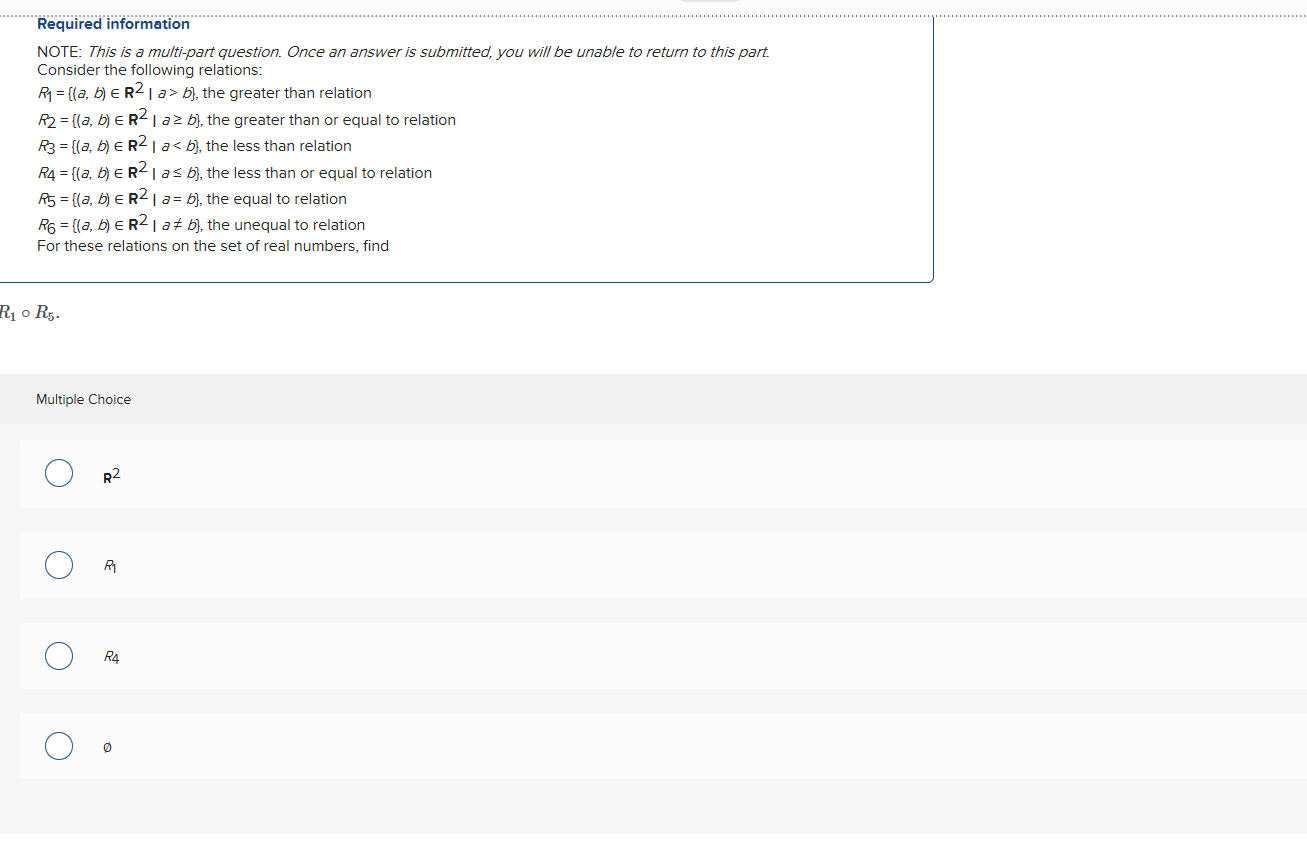Select the R₄ answer option

(x=58, y=656)
